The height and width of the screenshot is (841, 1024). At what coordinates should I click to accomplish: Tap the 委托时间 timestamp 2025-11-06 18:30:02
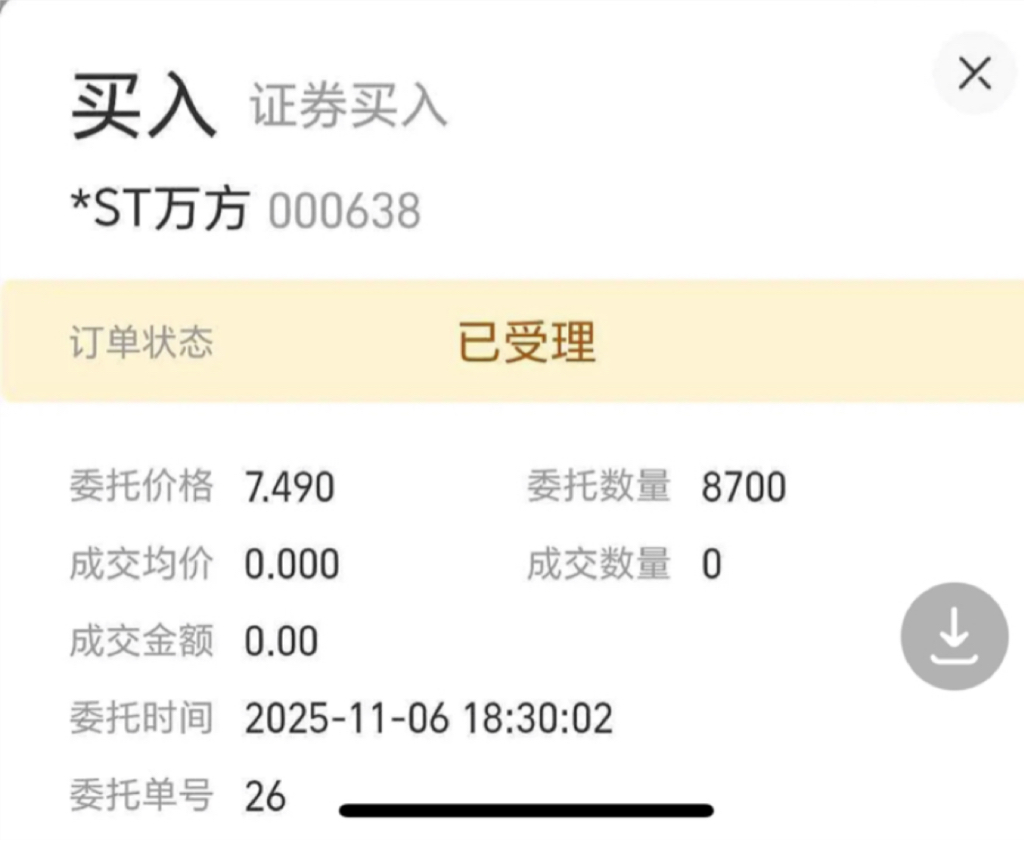click(x=428, y=718)
